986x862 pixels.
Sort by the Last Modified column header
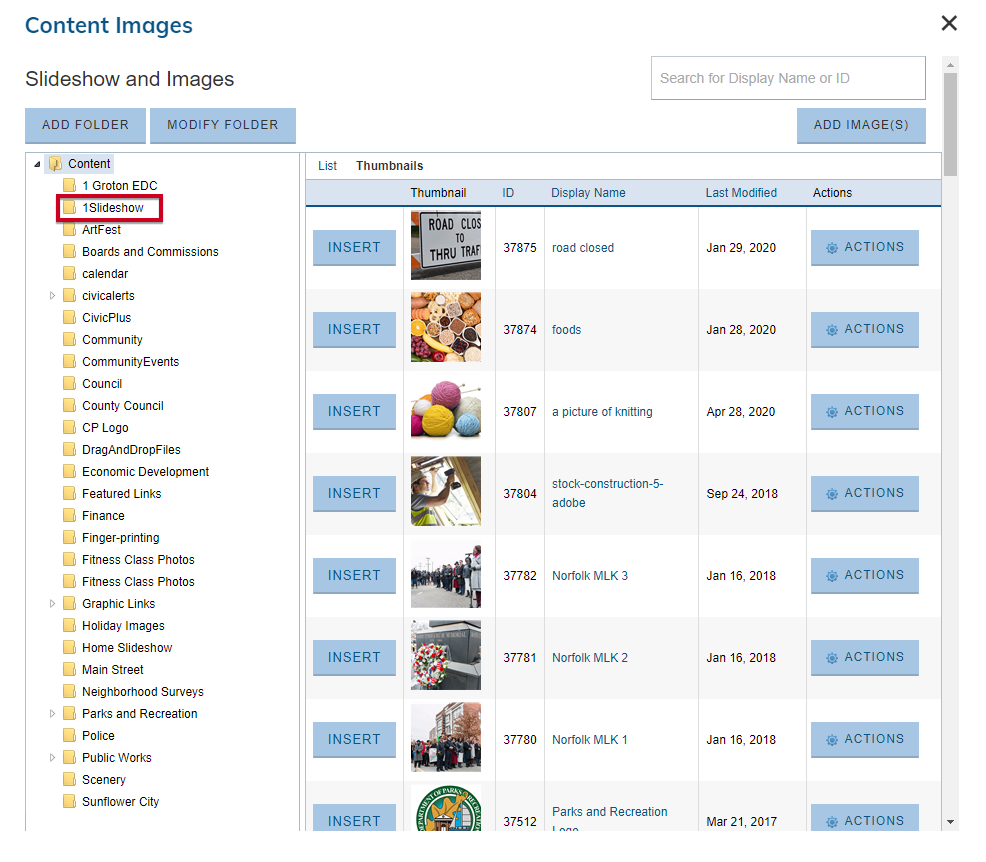pos(741,193)
